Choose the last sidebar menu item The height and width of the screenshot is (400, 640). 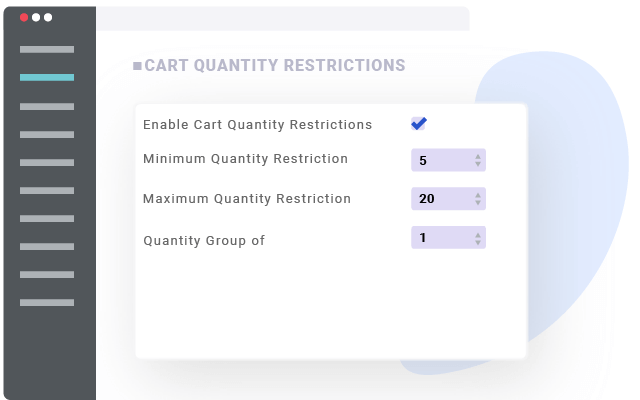point(47,302)
